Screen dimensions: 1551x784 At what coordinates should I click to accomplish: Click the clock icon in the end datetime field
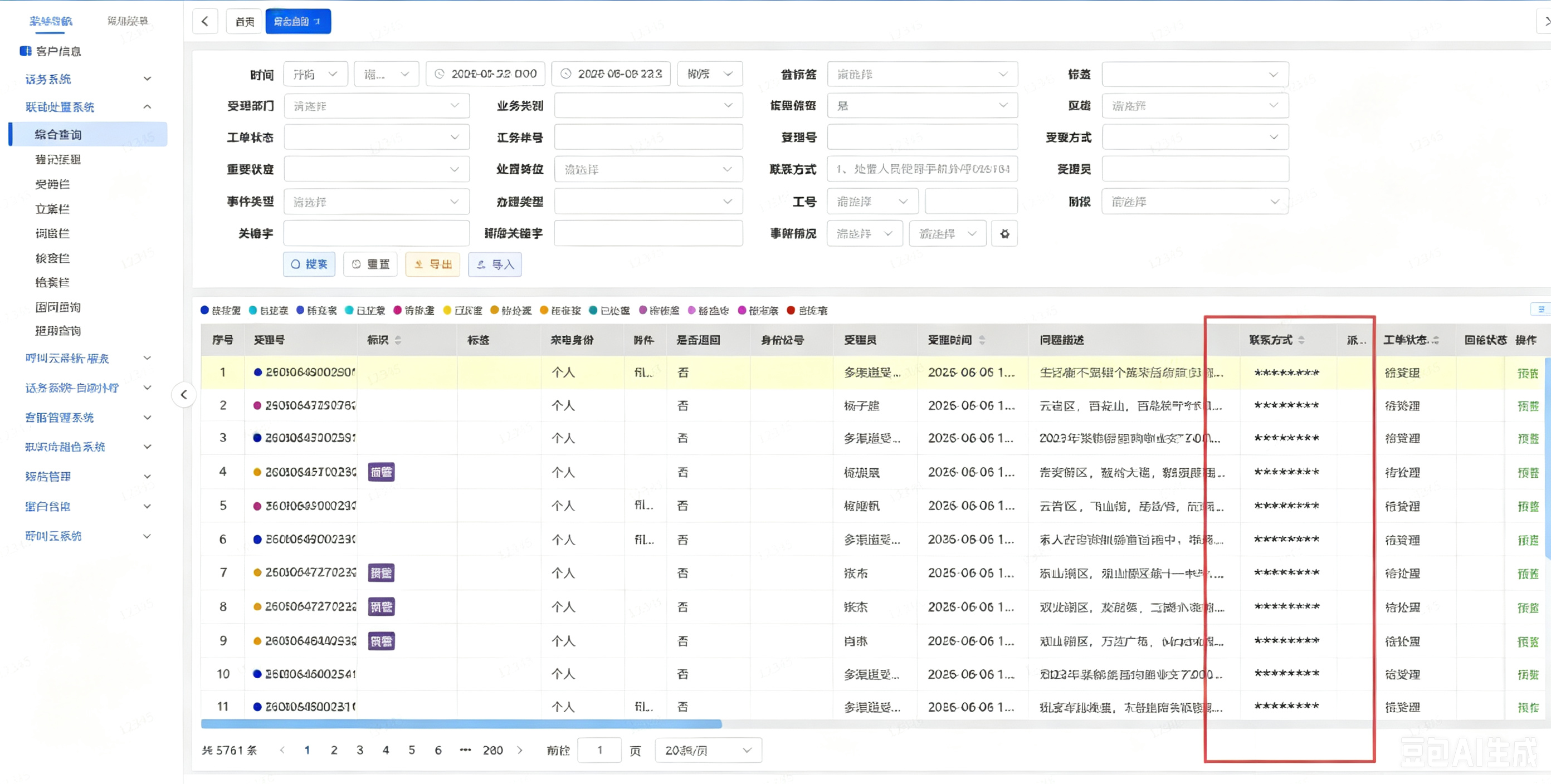pos(565,74)
